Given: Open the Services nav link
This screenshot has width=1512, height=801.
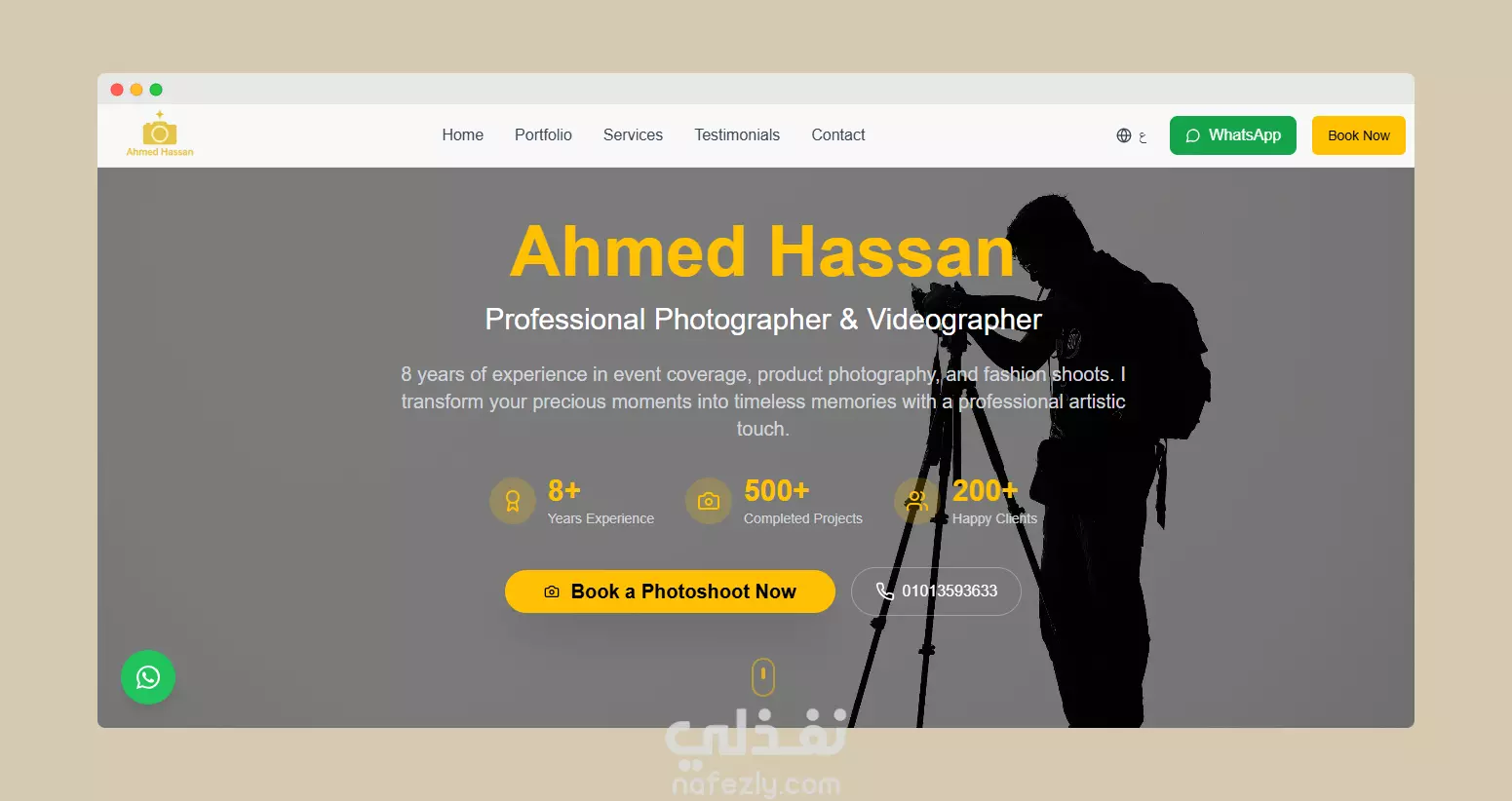Looking at the screenshot, I should pos(633,135).
